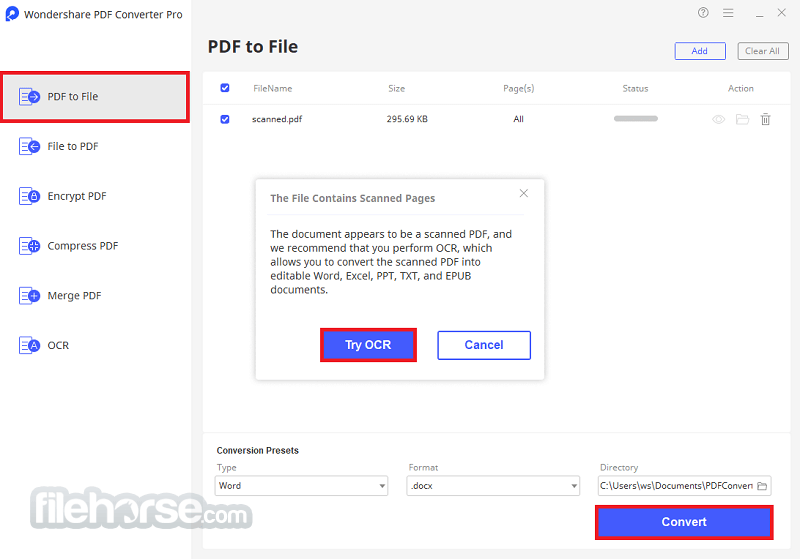
Task: Expand the Type dropdown showing Word
Action: [x=301, y=486]
